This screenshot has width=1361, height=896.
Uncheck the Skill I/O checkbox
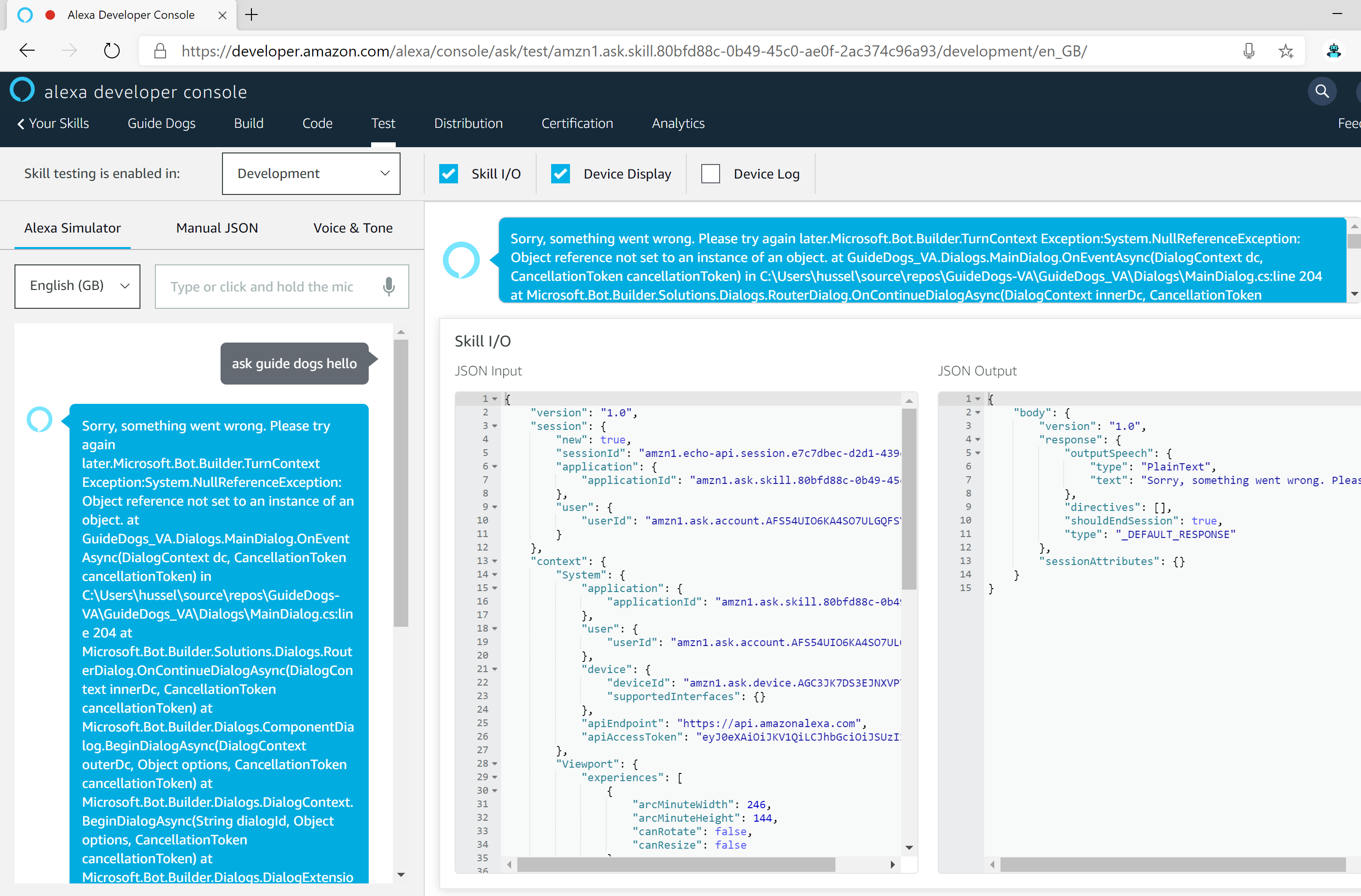tap(448, 174)
